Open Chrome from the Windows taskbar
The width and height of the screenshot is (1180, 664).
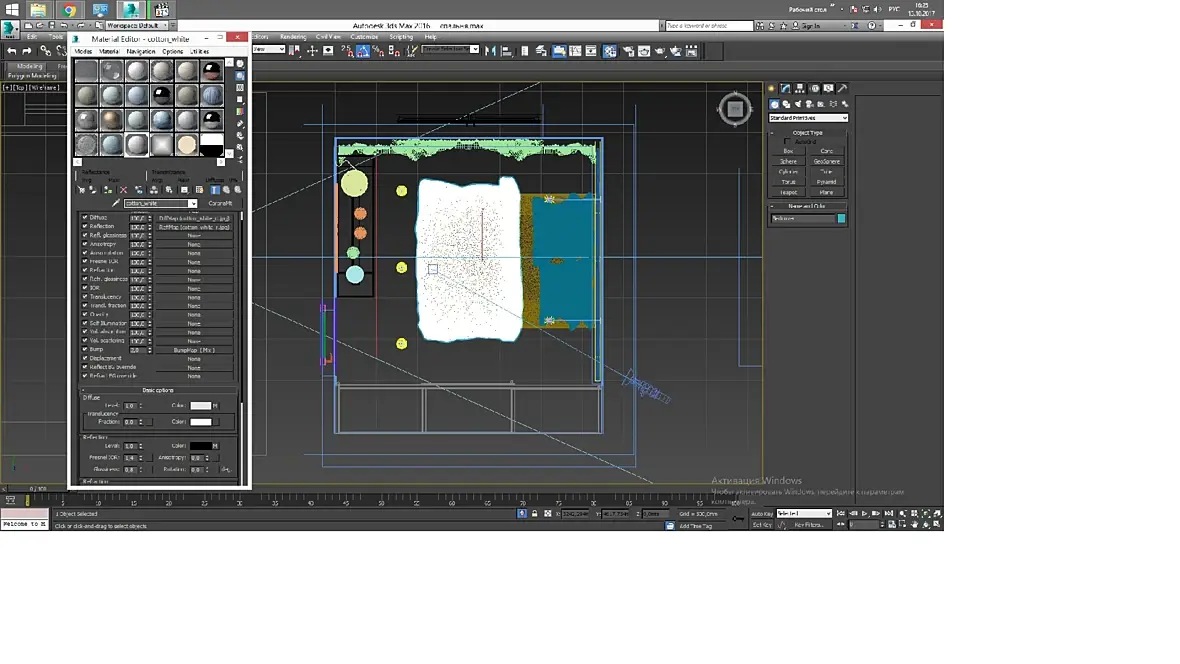click(71, 11)
